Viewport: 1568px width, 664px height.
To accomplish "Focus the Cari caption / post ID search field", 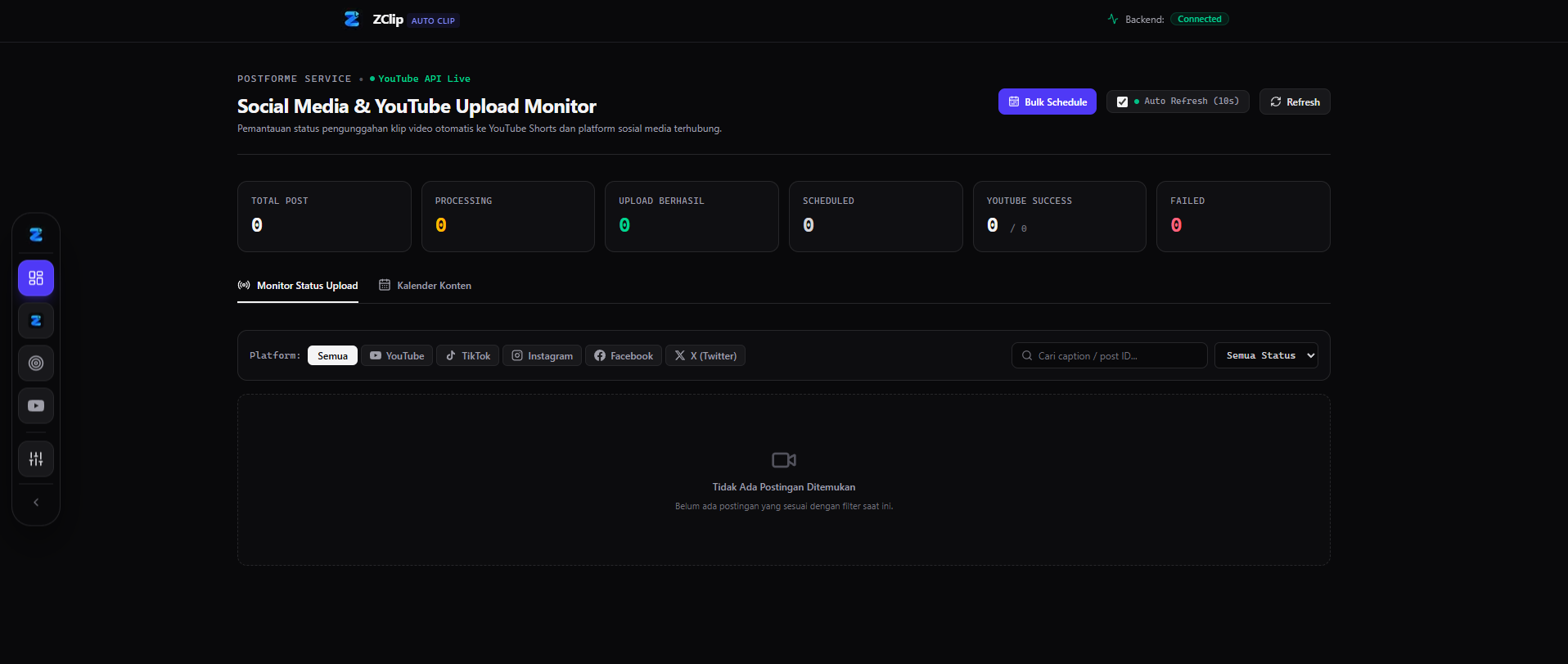I will pos(1110,355).
